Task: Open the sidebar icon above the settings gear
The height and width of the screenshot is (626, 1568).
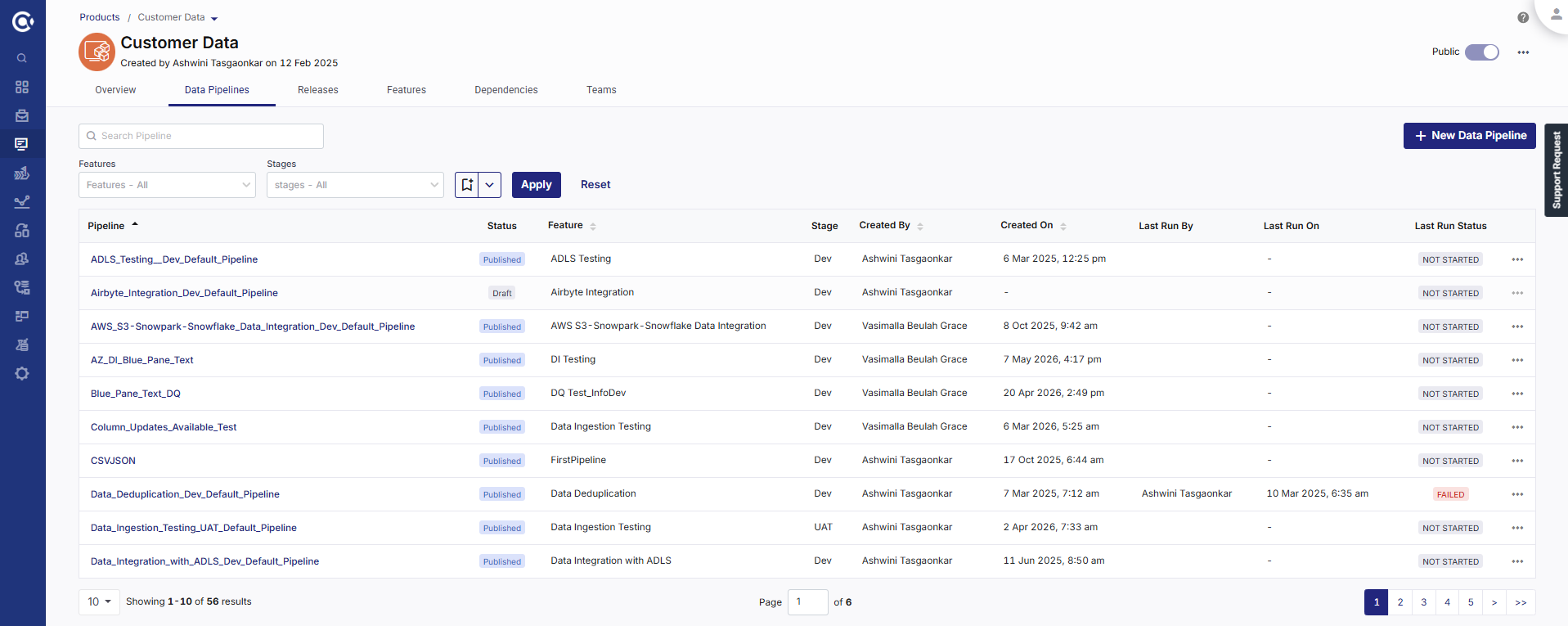Action: [22, 345]
